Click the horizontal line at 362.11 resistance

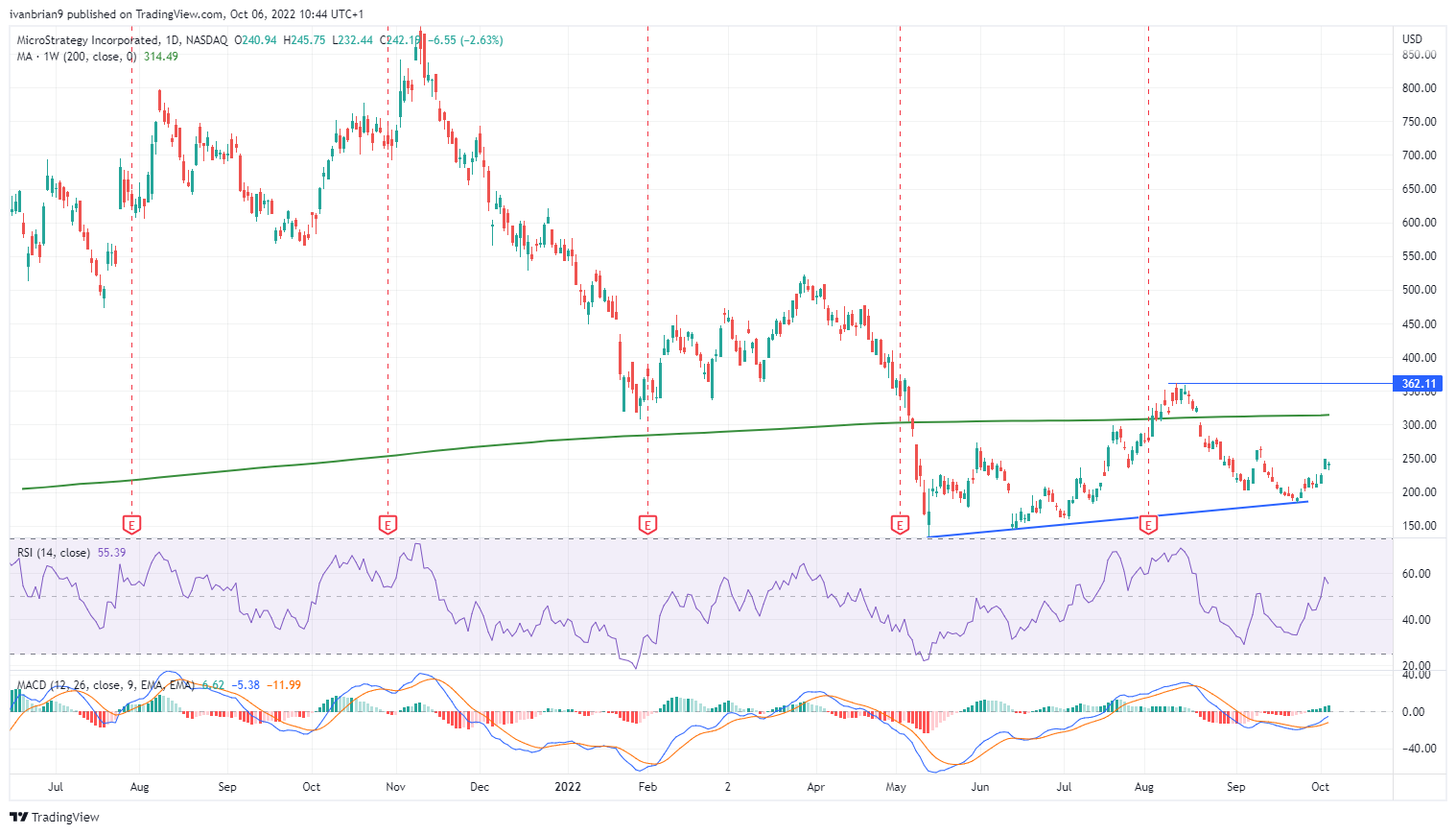(1280, 384)
